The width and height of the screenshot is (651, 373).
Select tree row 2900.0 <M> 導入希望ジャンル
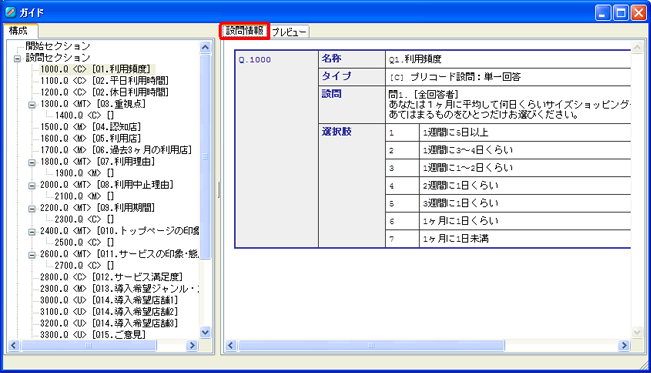click(120, 288)
